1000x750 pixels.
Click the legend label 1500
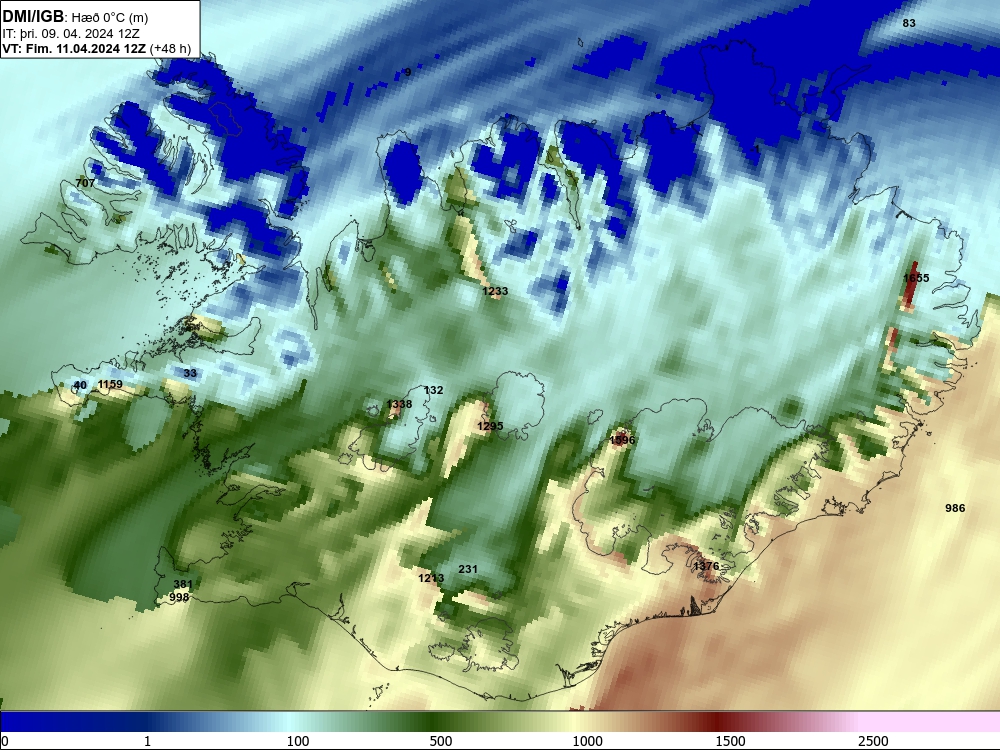[730, 741]
